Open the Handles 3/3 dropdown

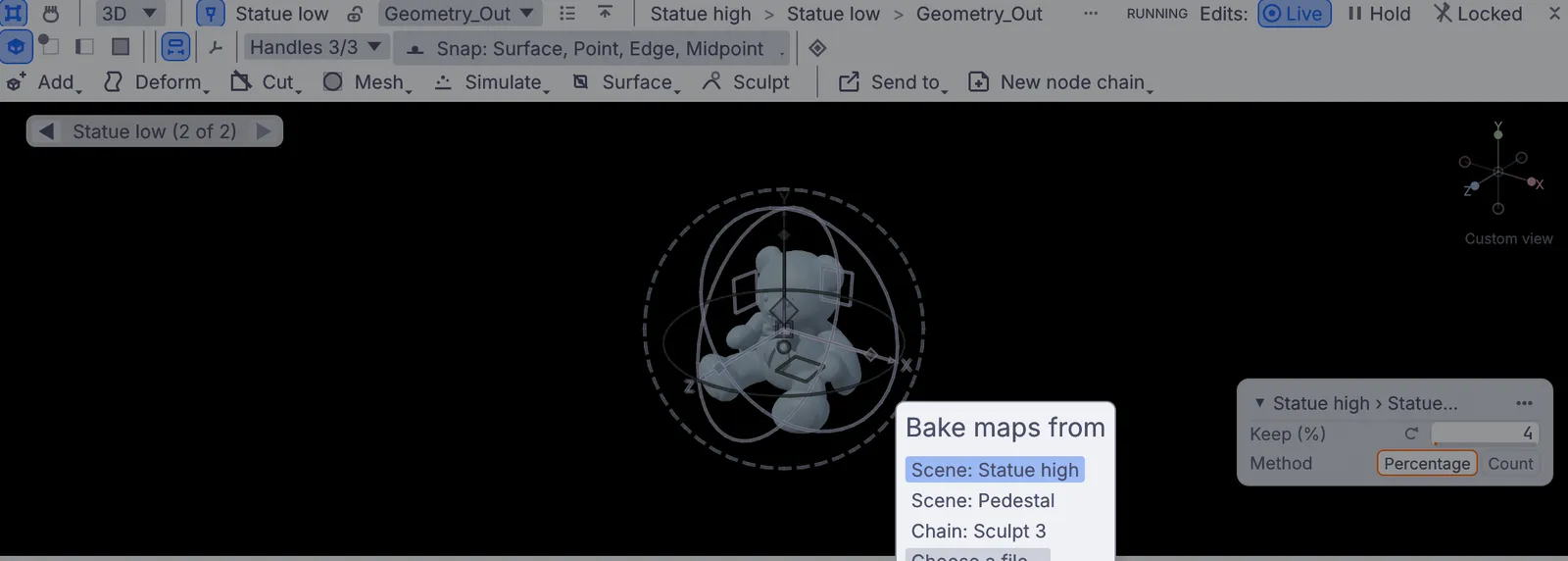[x=315, y=47]
